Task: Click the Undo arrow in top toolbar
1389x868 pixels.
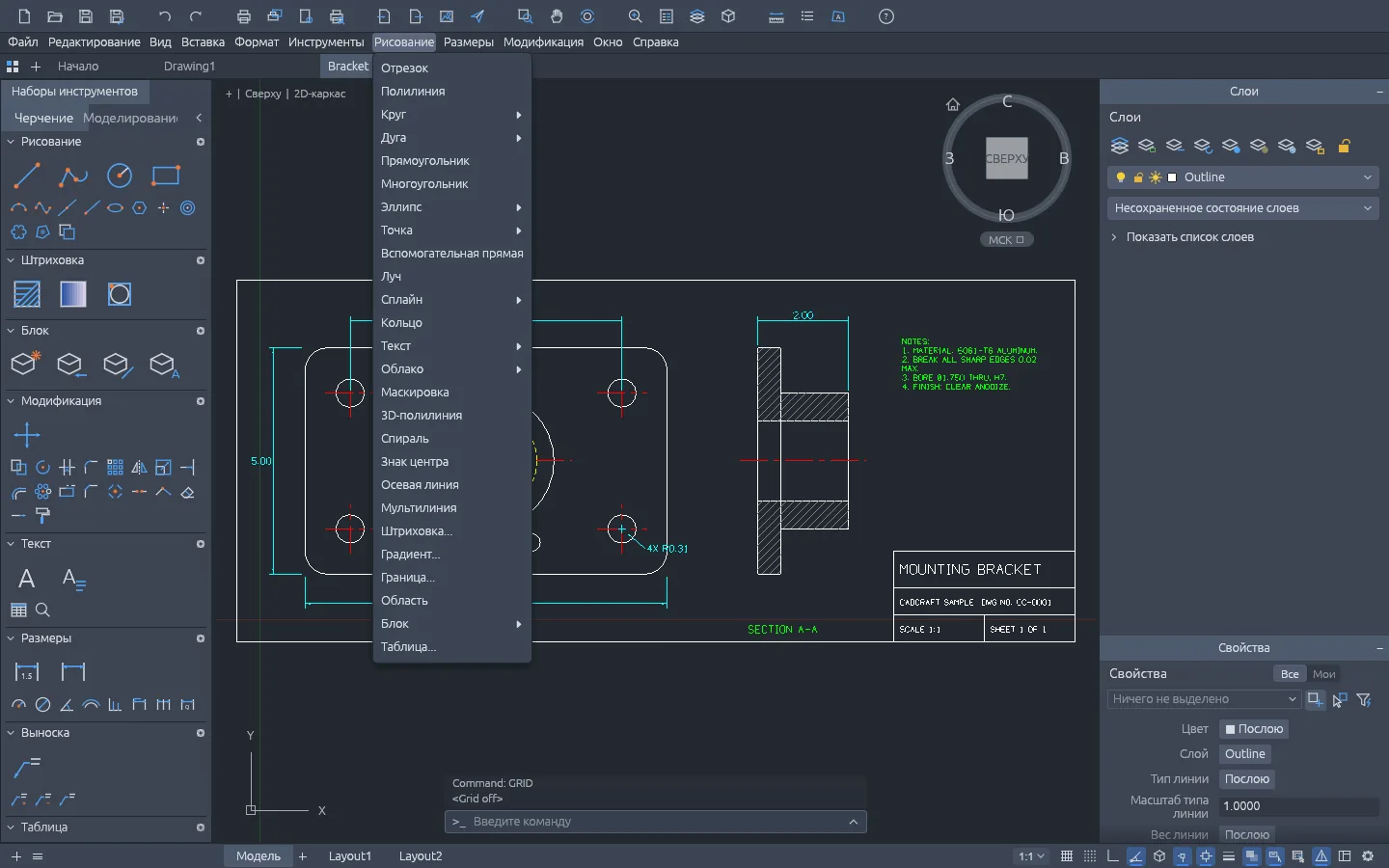Action: (165, 16)
